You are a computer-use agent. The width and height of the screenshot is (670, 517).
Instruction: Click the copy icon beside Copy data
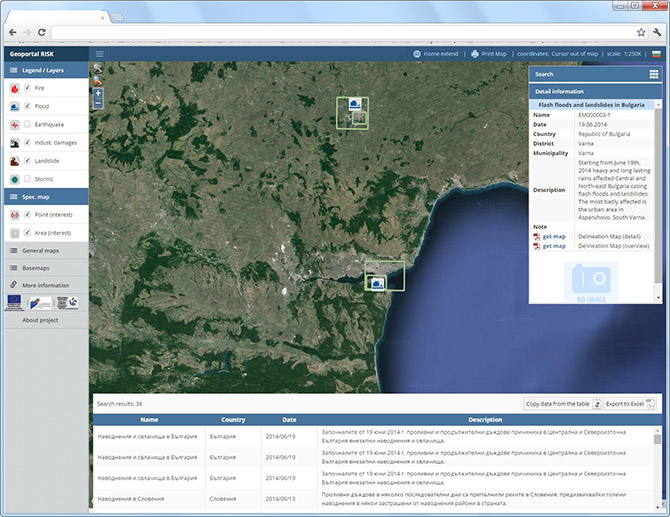pos(598,404)
